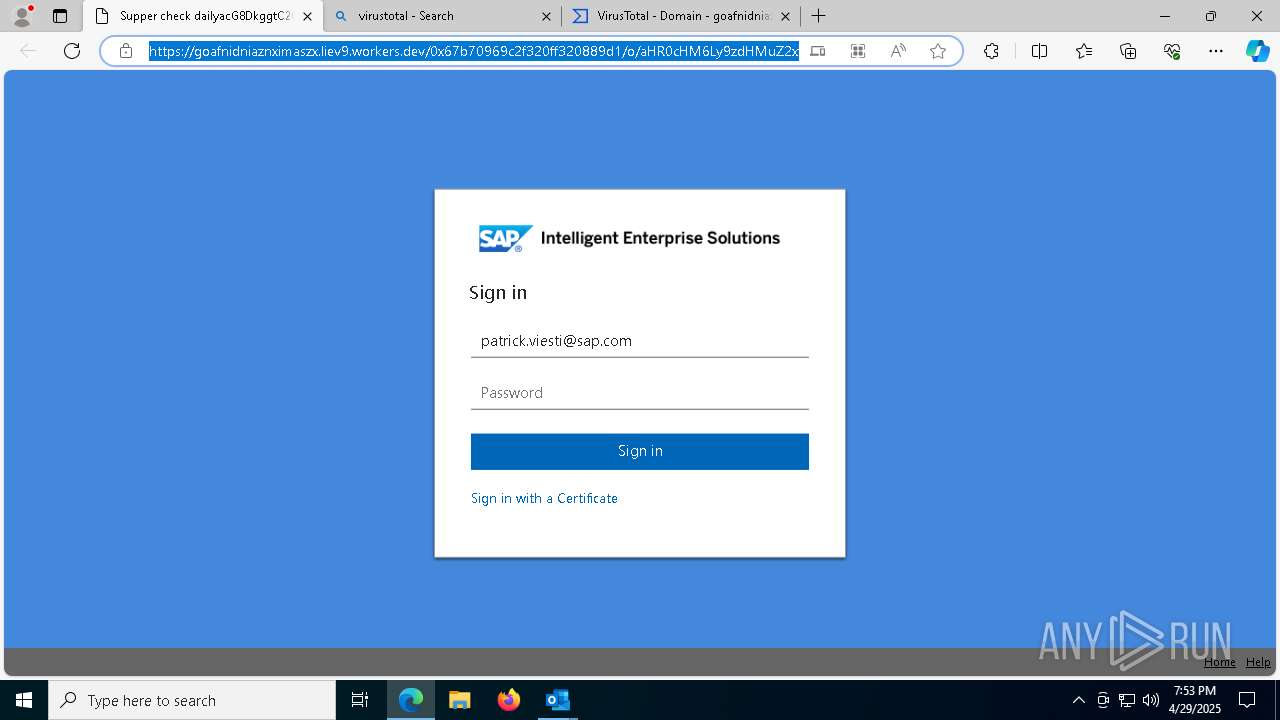Viewport: 1280px width, 720px height.
Task: Open Windows Start menu
Action: (x=24, y=700)
